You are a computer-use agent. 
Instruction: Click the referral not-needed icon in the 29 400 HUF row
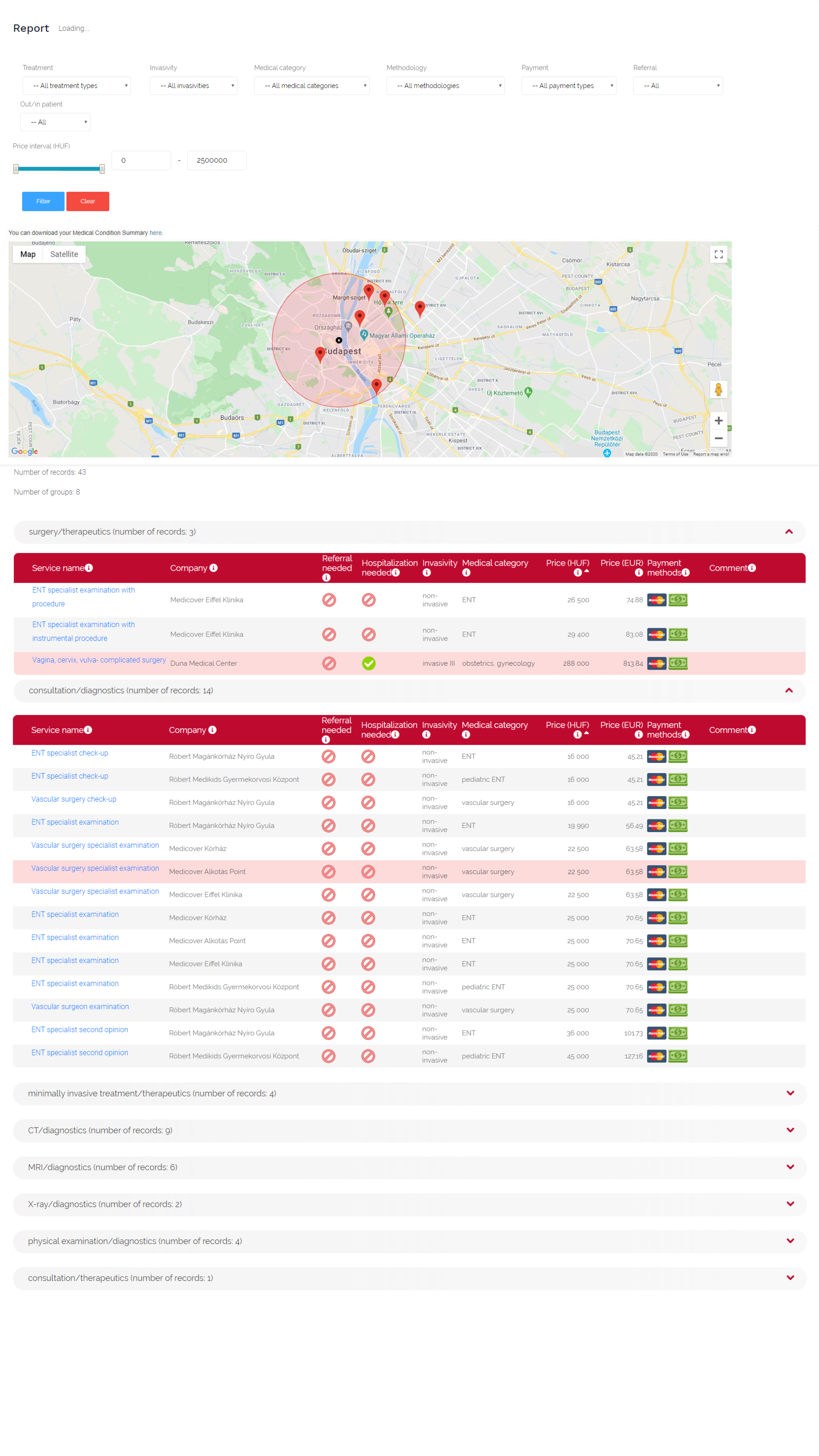[x=329, y=635]
